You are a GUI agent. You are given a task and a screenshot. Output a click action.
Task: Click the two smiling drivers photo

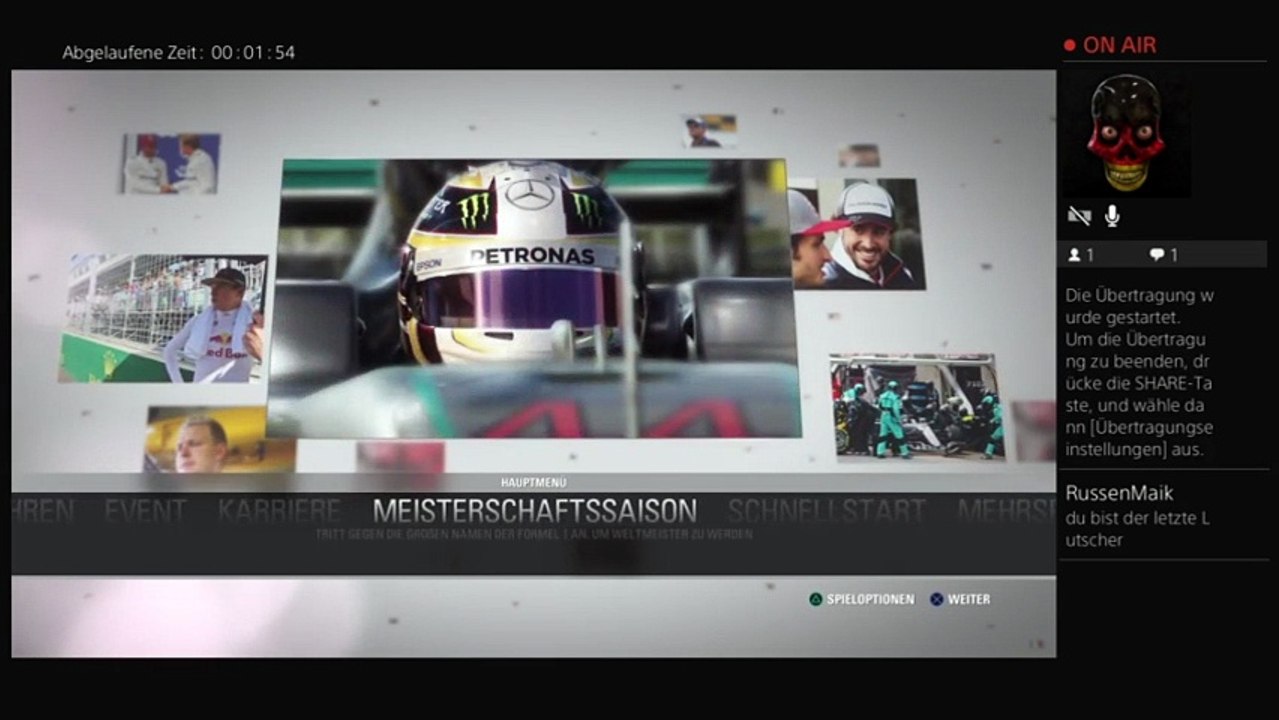tap(857, 234)
